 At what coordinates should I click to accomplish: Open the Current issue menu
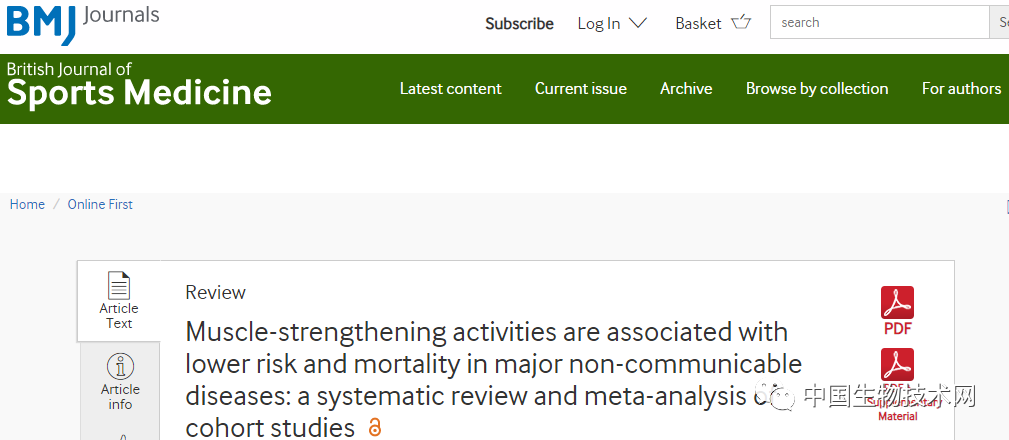point(580,89)
